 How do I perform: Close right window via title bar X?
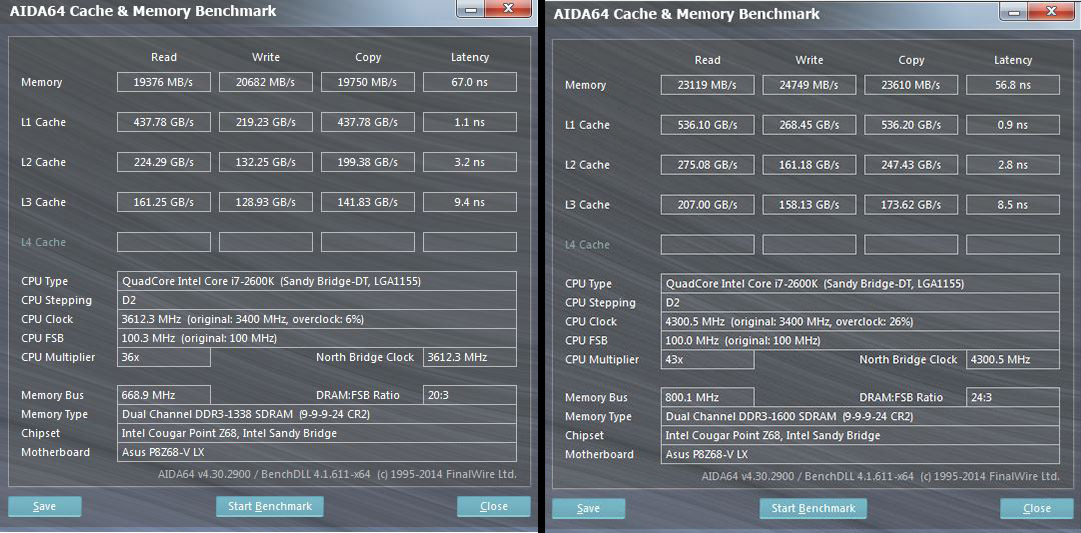coord(1053,10)
